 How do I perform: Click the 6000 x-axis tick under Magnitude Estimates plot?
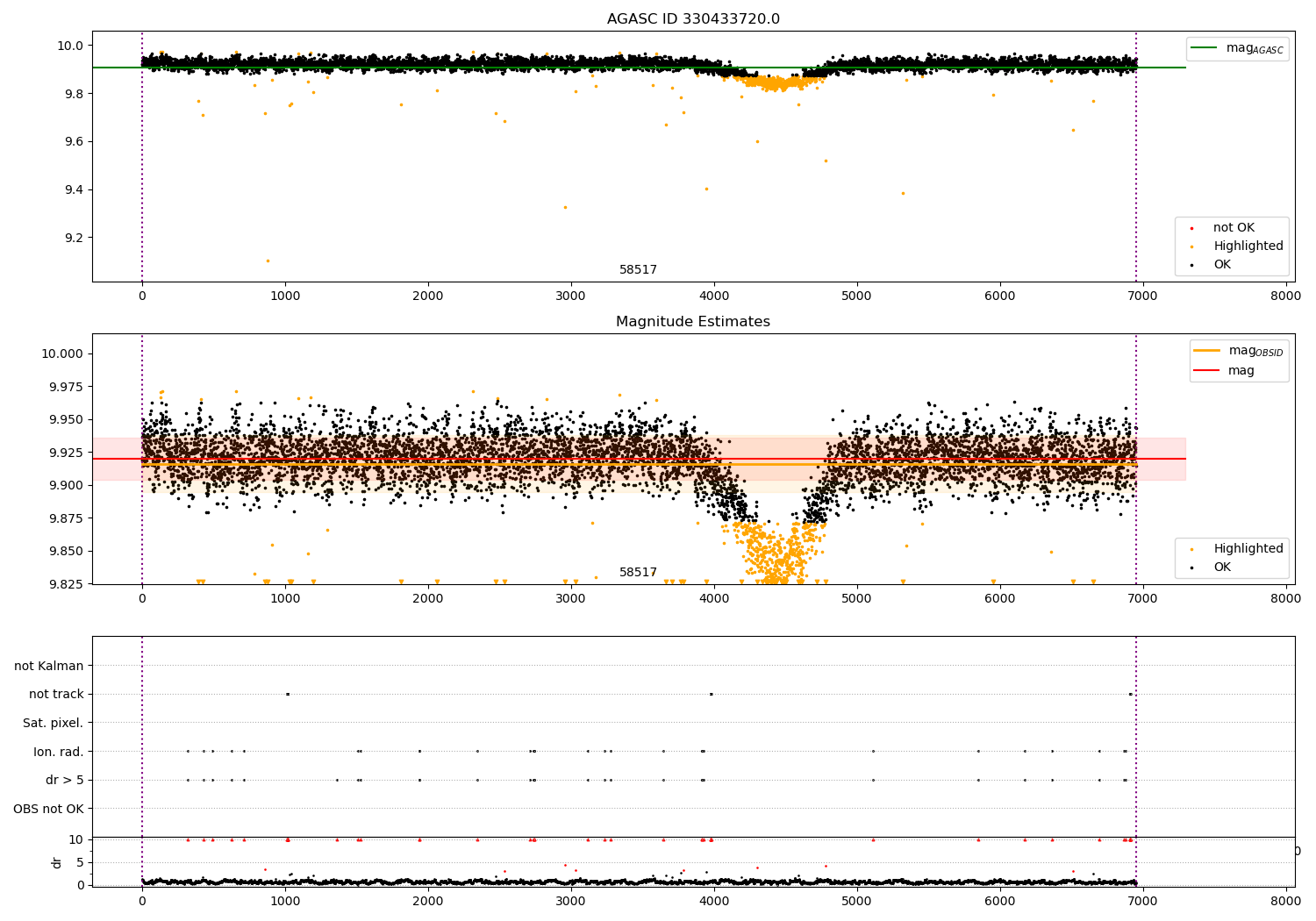(x=1000, y=599)
